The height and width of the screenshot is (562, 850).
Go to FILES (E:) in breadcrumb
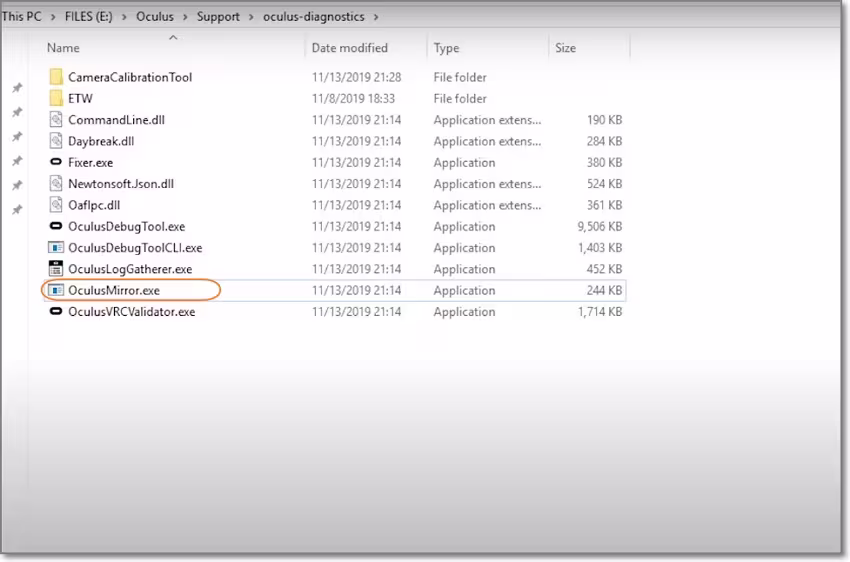tap(88, 17)
